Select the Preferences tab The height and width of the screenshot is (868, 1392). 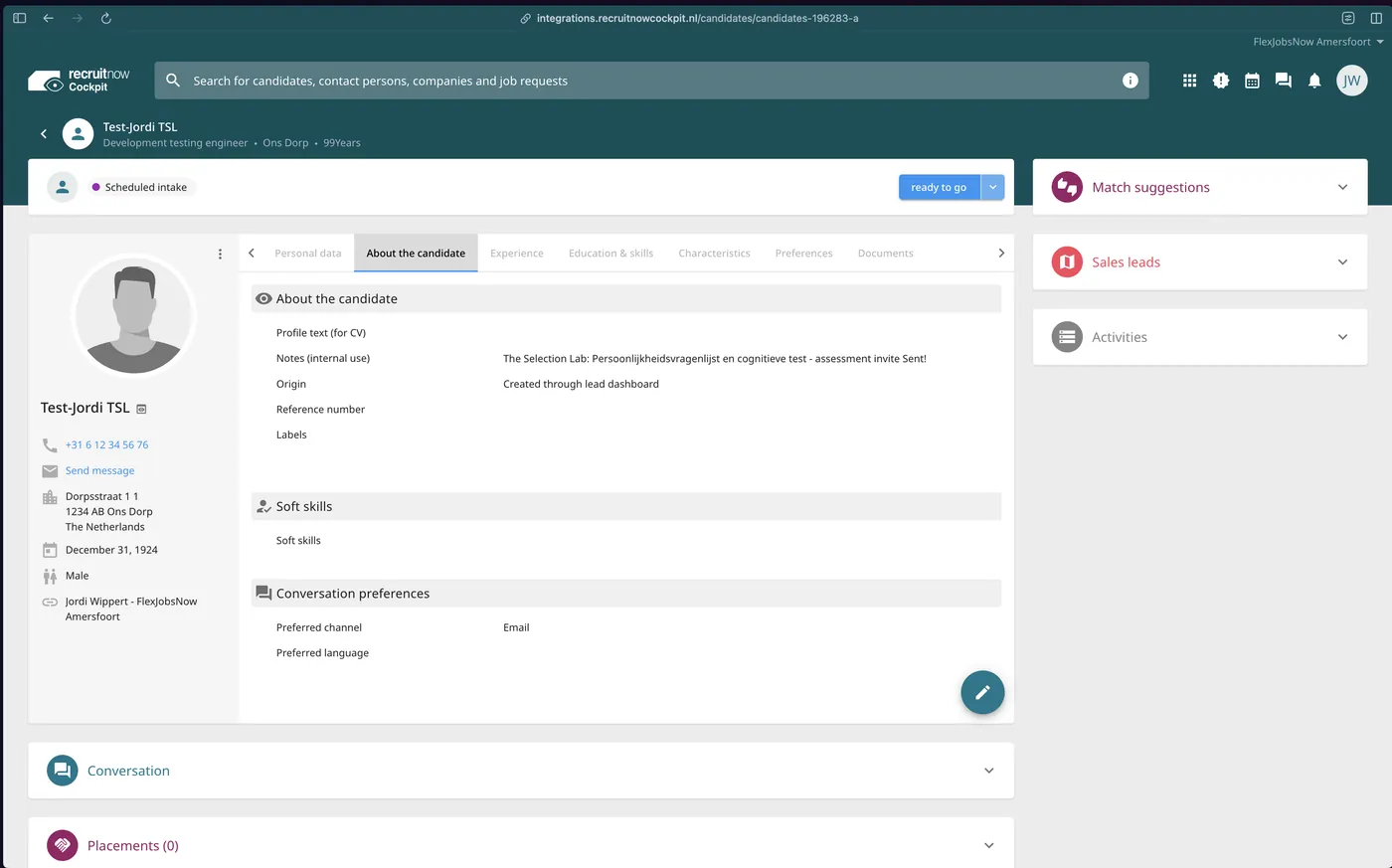[804, 254]
